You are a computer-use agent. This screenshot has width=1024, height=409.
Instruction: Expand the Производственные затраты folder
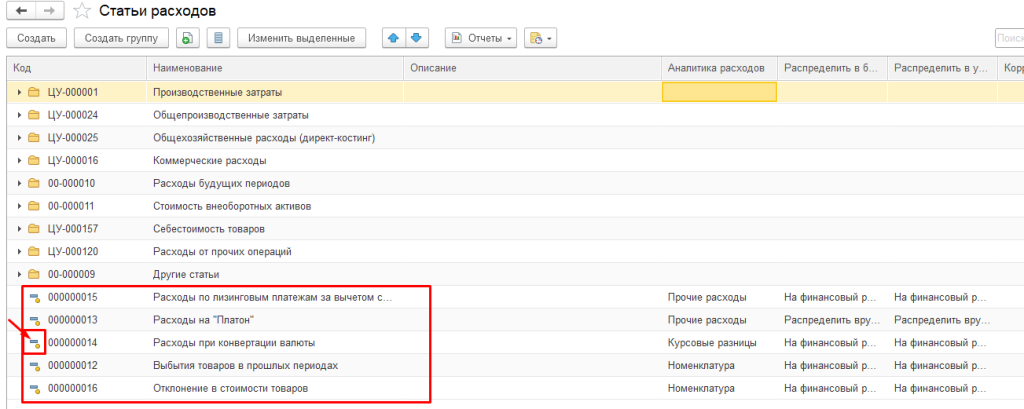18,92
